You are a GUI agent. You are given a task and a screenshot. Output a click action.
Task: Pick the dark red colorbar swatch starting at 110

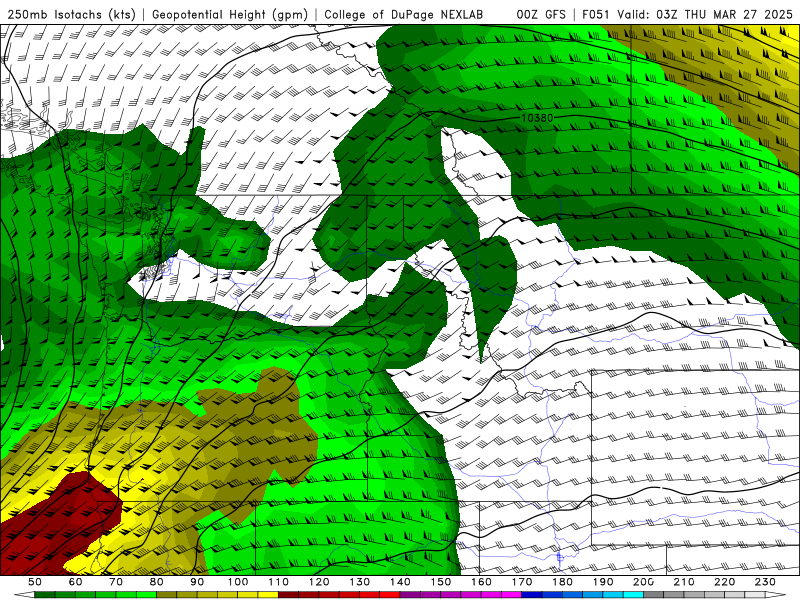288,595
